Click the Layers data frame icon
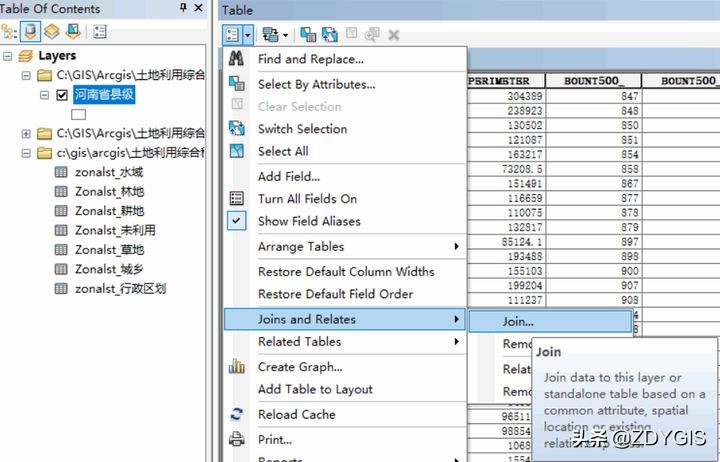The image size is (720, 462). pos(26,56)
